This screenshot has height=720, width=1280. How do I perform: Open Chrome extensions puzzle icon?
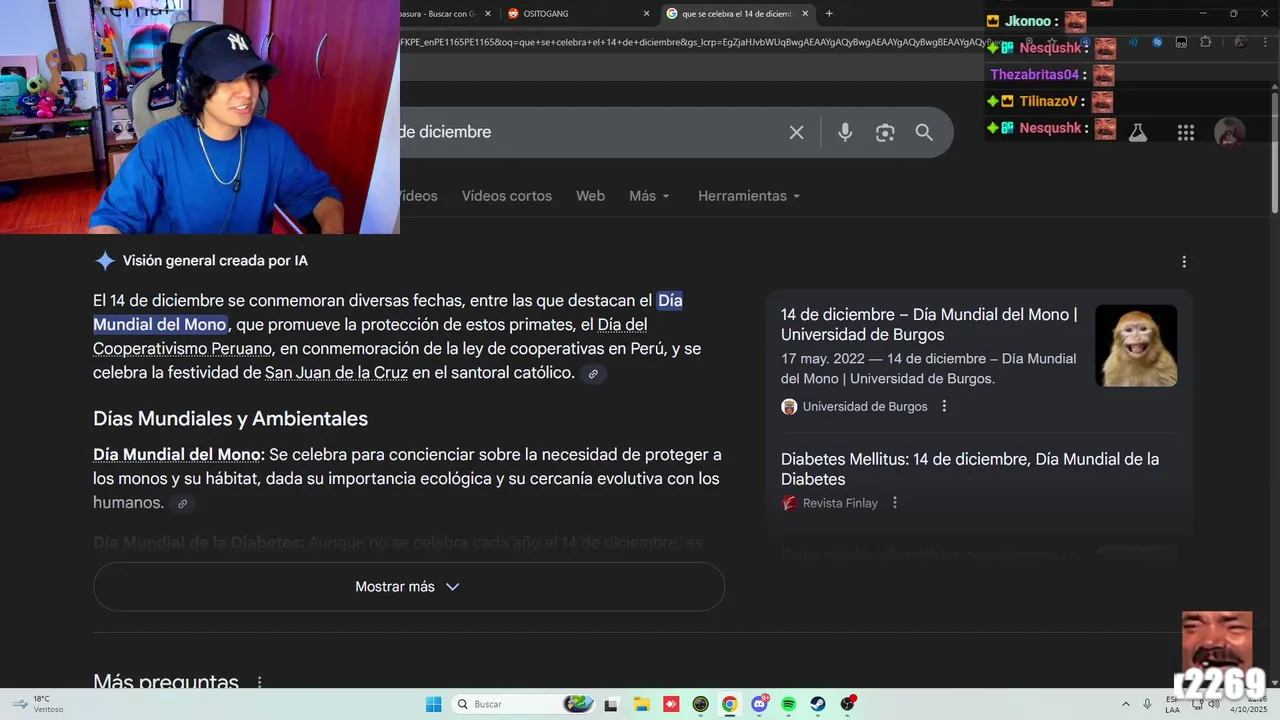pos(1205,42)
